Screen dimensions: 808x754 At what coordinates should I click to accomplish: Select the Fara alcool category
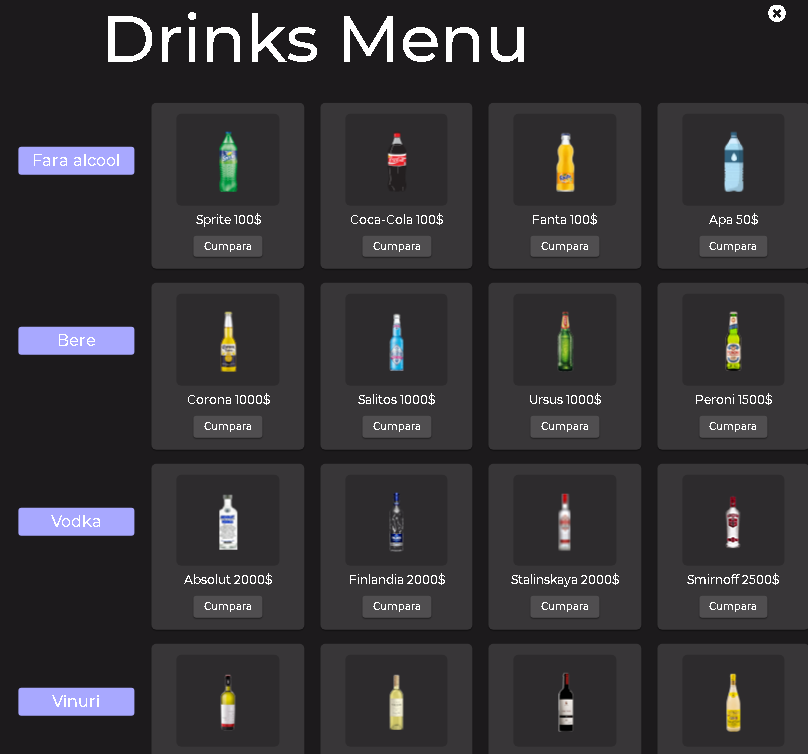(x=76, y=160)
